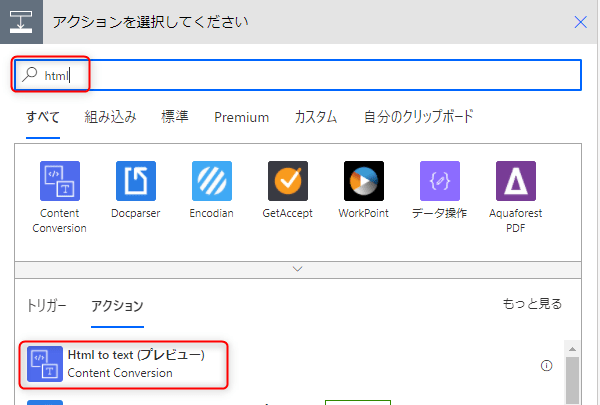The height and width of the screenshot is (405, 600).
Task: Open the 標準 connectors tab
Action: click(176, 117)
